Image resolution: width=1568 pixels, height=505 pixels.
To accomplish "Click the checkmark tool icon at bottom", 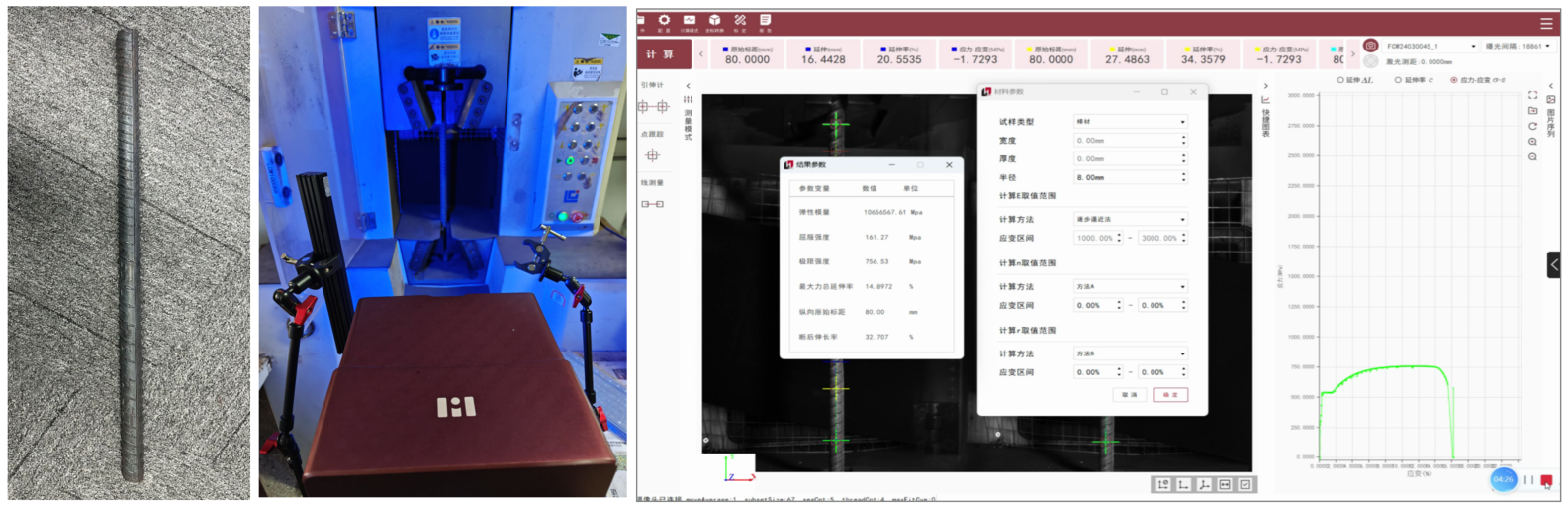I will 1245,484.
